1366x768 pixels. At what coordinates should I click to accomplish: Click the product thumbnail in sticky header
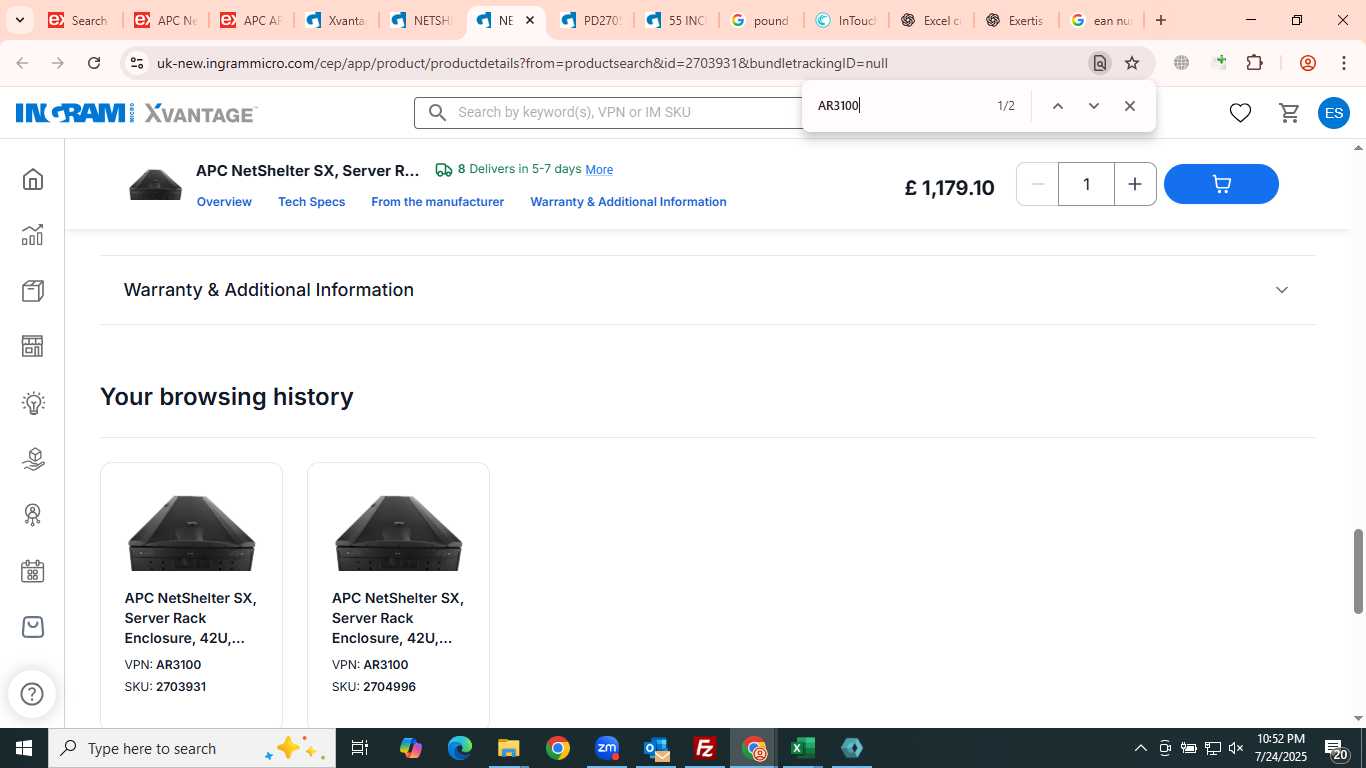155,185
